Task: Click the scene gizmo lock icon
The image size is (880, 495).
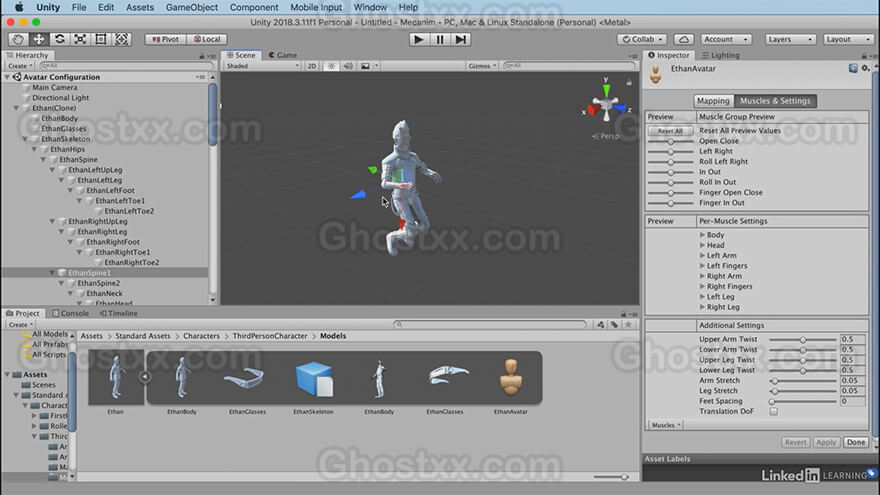Action: tap(629, 82)
